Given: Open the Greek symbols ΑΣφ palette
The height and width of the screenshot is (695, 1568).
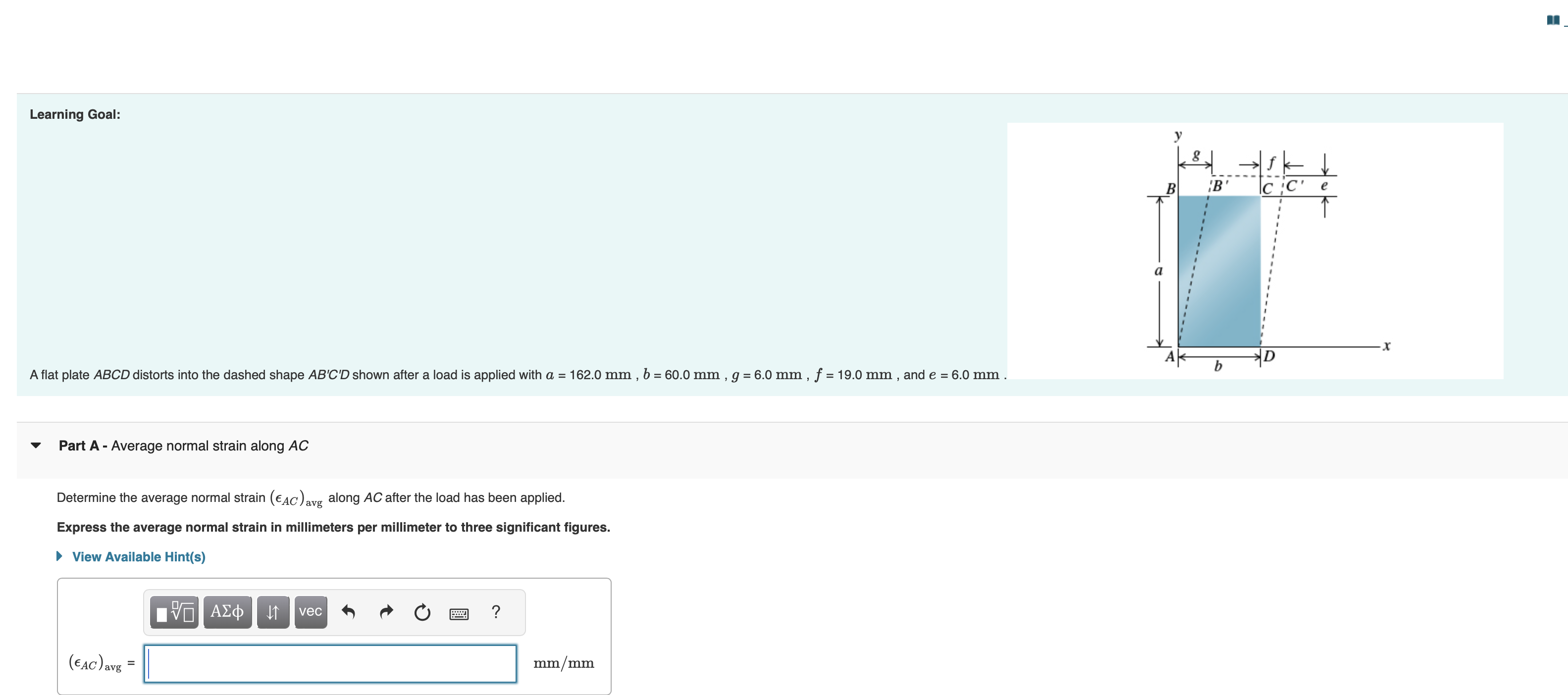Looking at the screenshot, I should 227,612.
